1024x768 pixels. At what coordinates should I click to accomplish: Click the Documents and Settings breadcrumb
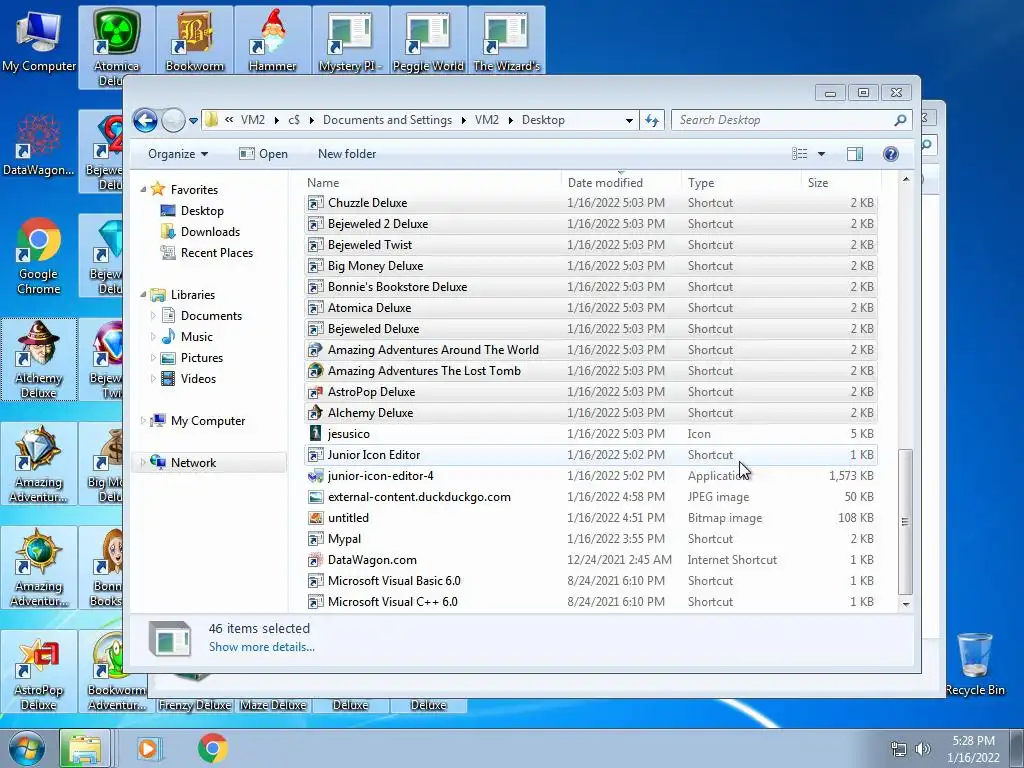pos(387,120)
